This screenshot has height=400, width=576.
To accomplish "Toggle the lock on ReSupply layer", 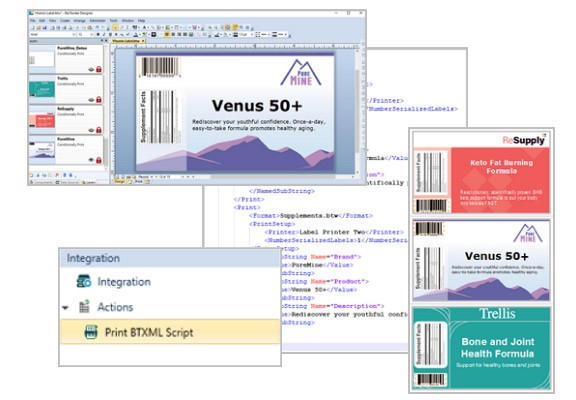I will coord(99,130).
